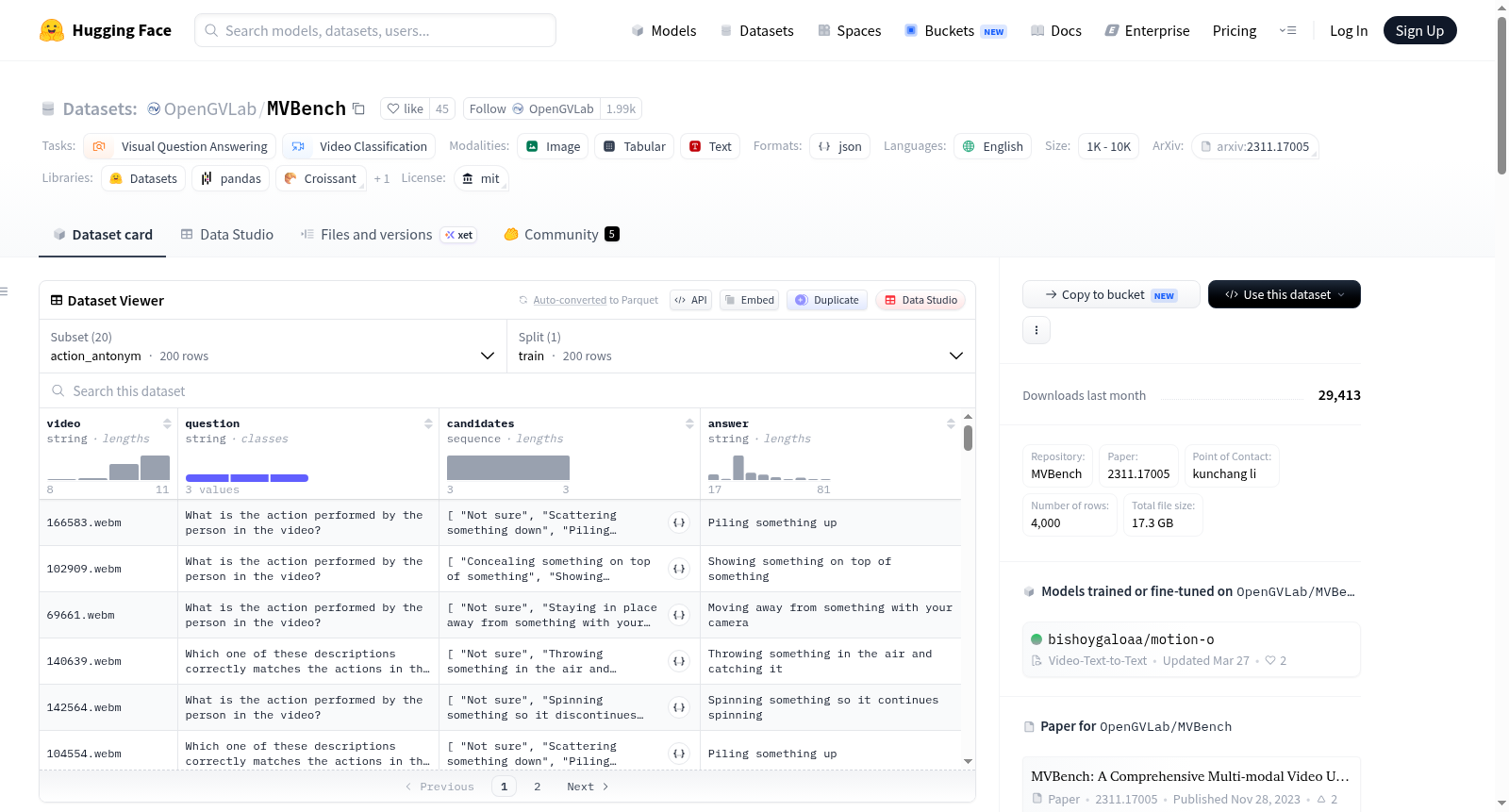1509x812 pixels.
Task: Click the Embed button
Action: click(748, 300)
